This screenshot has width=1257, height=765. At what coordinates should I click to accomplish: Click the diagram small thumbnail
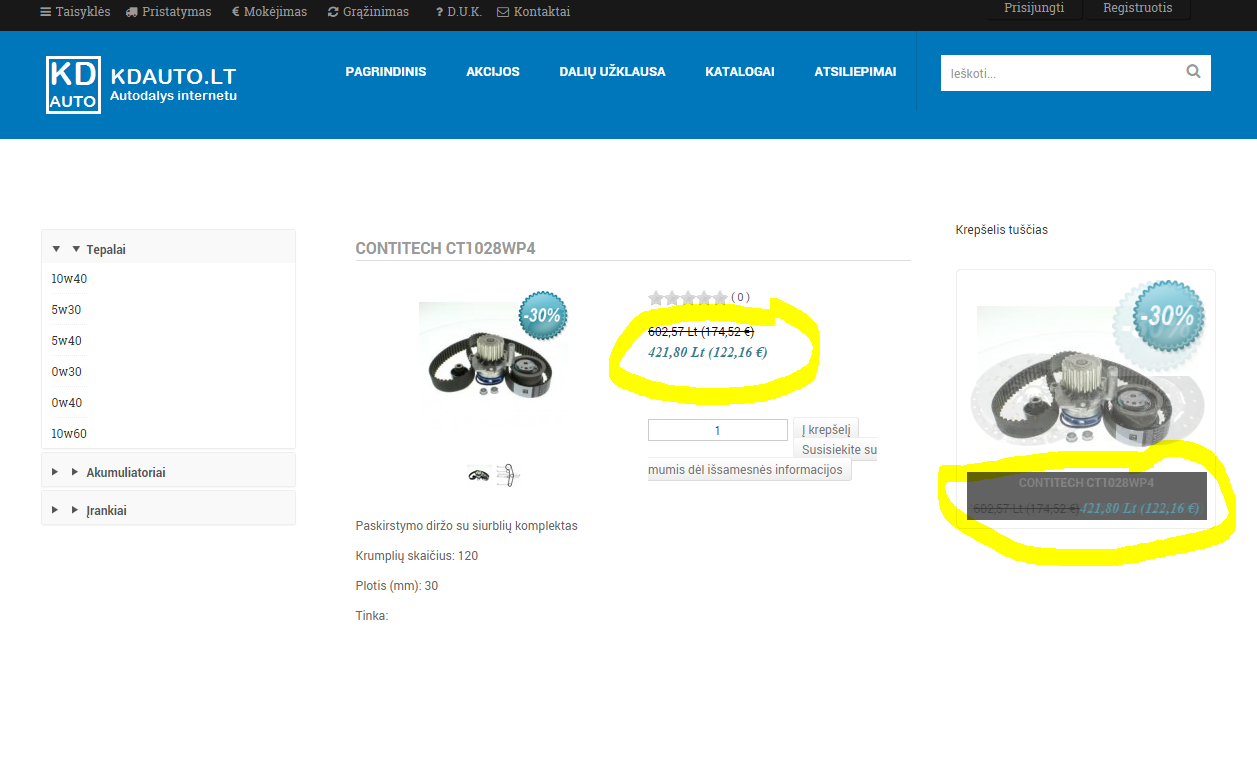click(x=508, y=475)
